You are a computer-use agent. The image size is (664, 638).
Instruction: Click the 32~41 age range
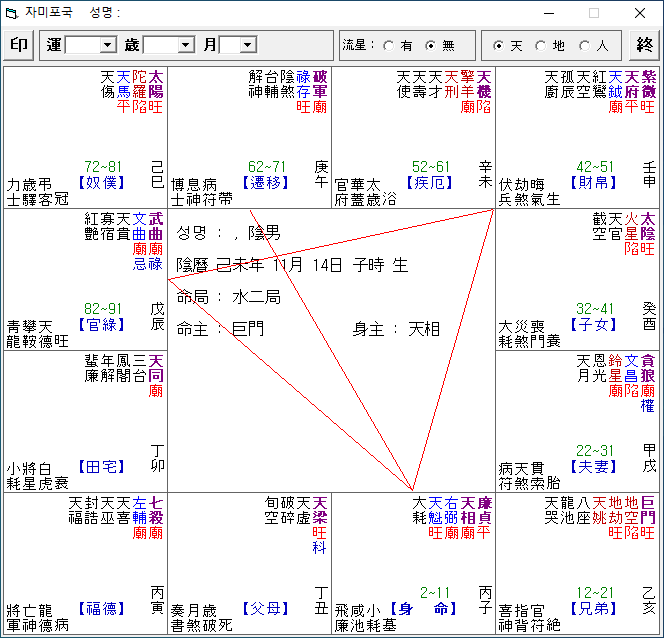(x=595, y=309)
